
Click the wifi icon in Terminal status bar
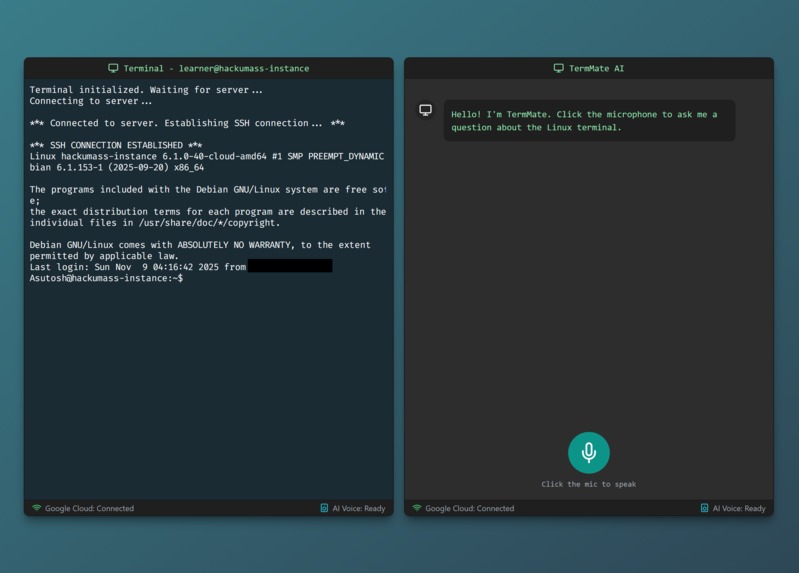(x=36, y=508)
